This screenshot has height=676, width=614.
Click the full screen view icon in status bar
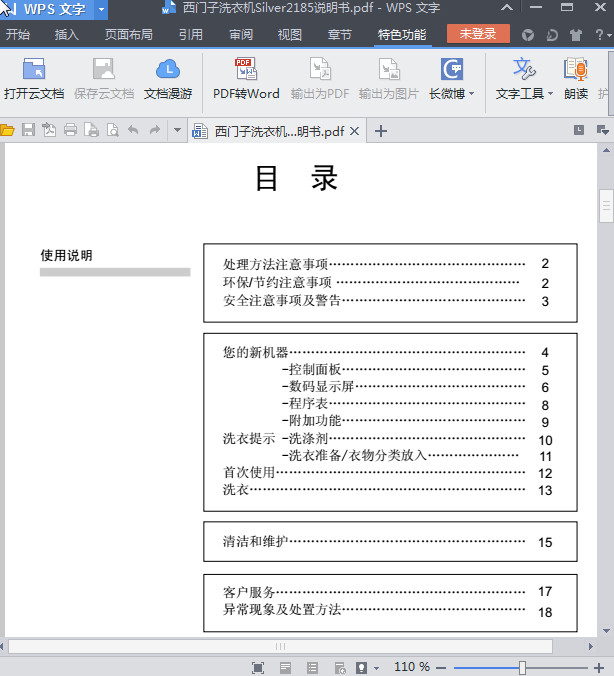point(258,668)
